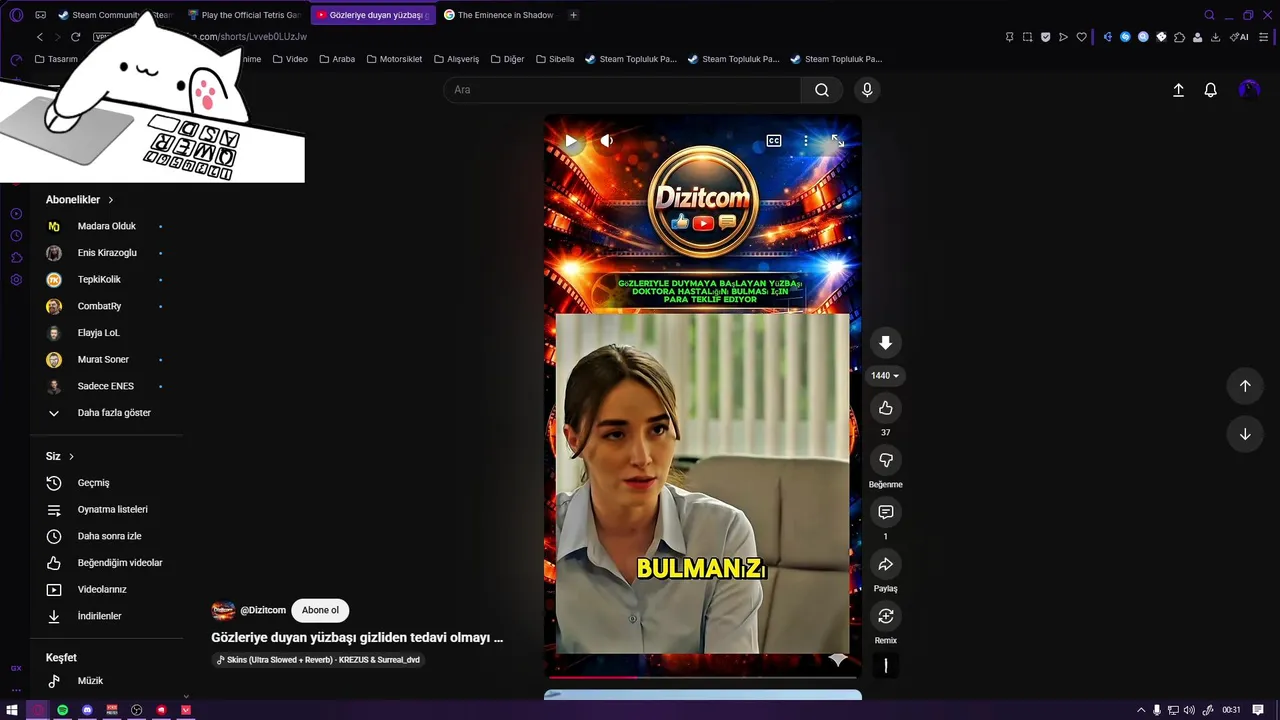Start voice search with the microphone
The width and height of the screenshot is (1280, 720).
pos(867,90)
